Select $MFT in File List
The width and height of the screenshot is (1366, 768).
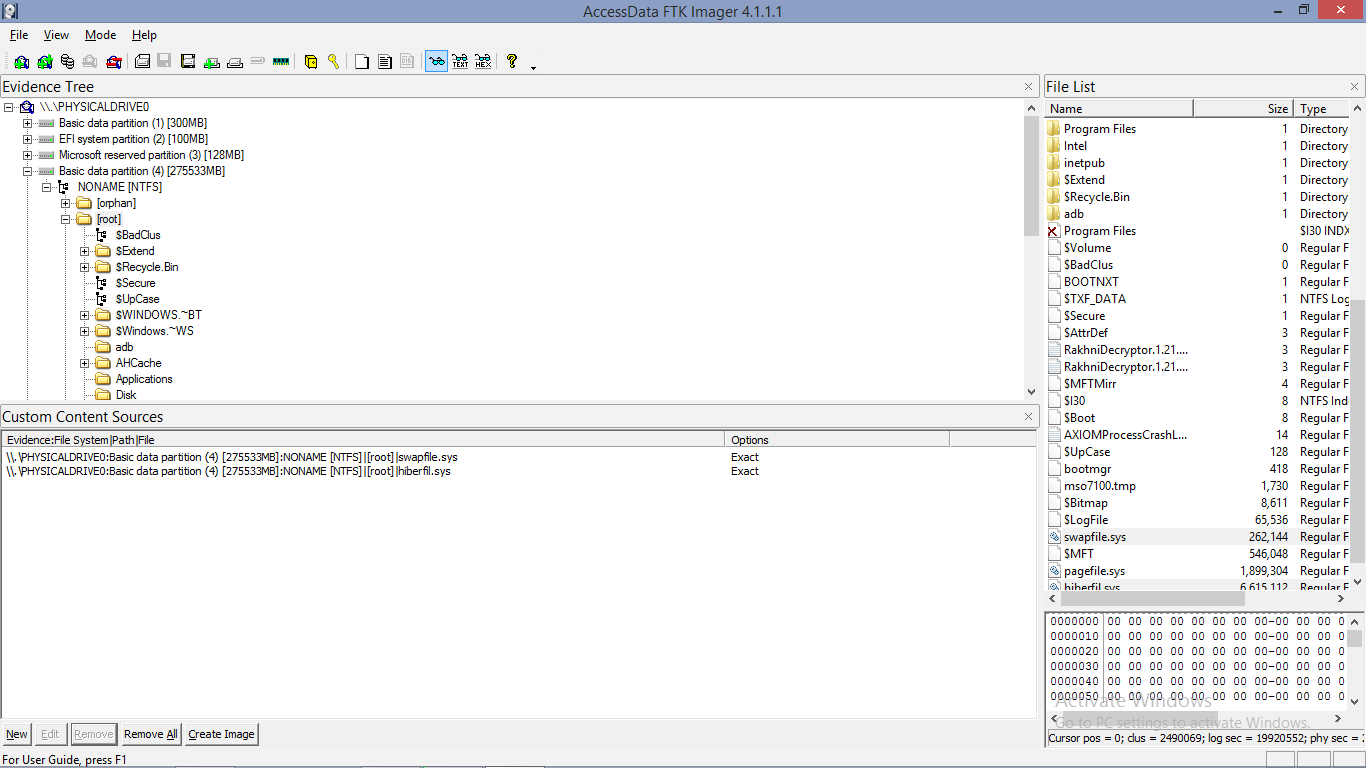pos(1079,554)
